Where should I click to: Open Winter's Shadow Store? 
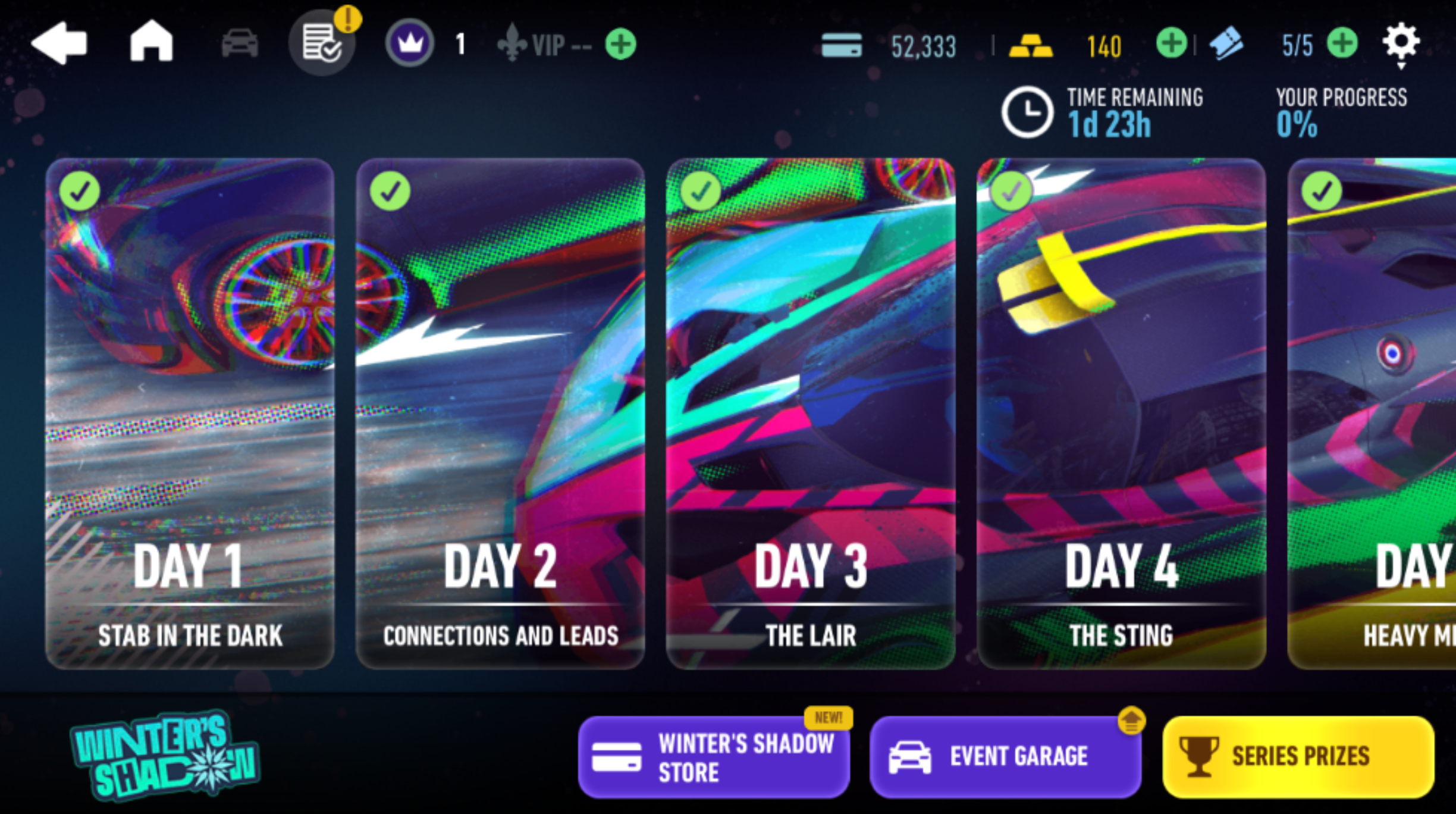click(714, 757)
